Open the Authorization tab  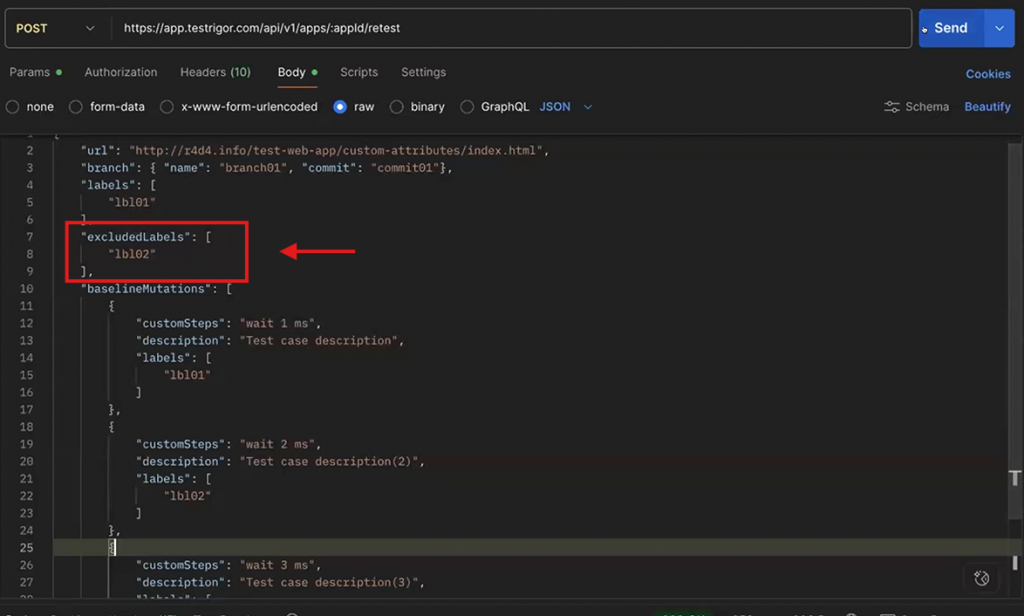coord(121,72)
